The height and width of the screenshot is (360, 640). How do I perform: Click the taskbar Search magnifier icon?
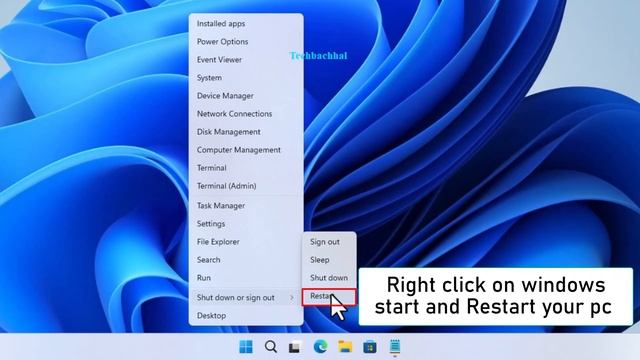click(x=271, y=347)
